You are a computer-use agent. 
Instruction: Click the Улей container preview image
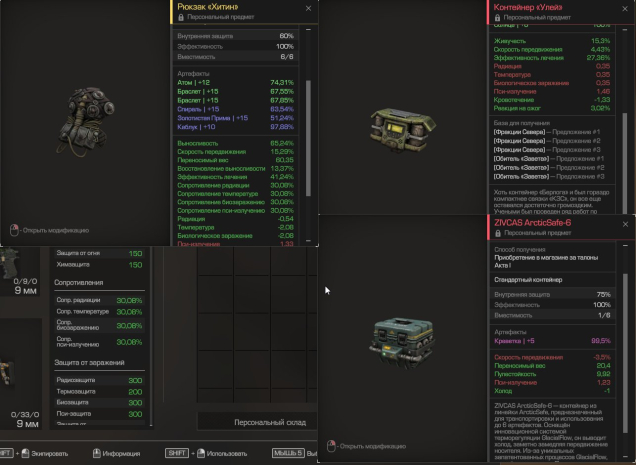tap(403, 129)
